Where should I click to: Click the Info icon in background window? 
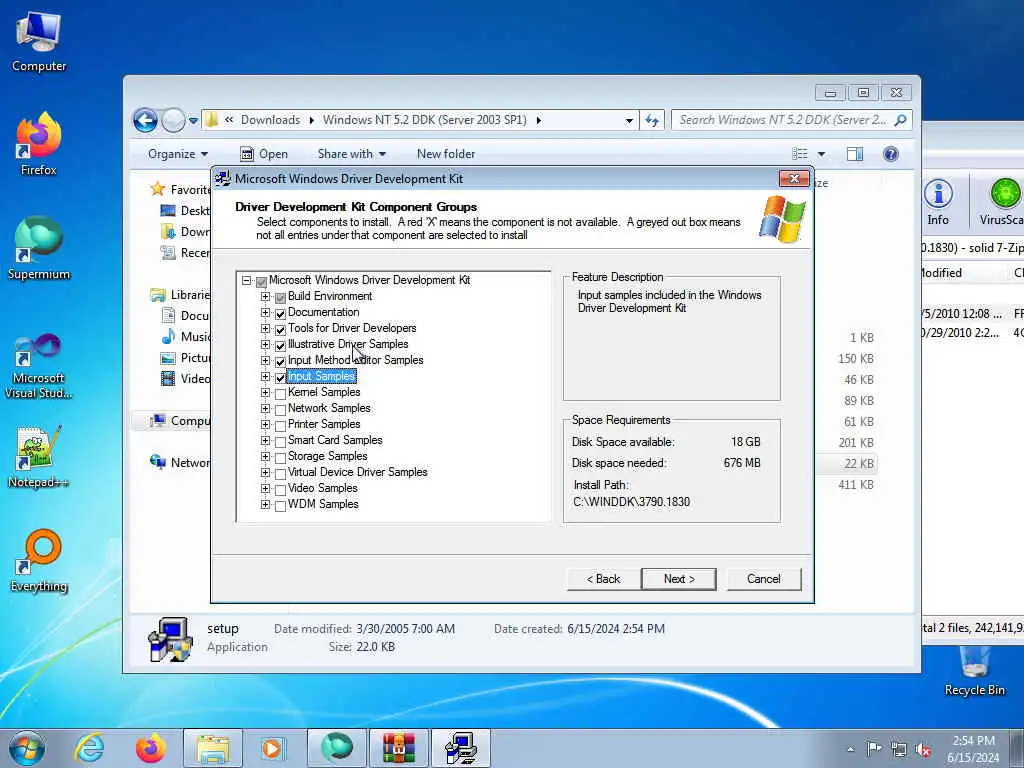938,202
